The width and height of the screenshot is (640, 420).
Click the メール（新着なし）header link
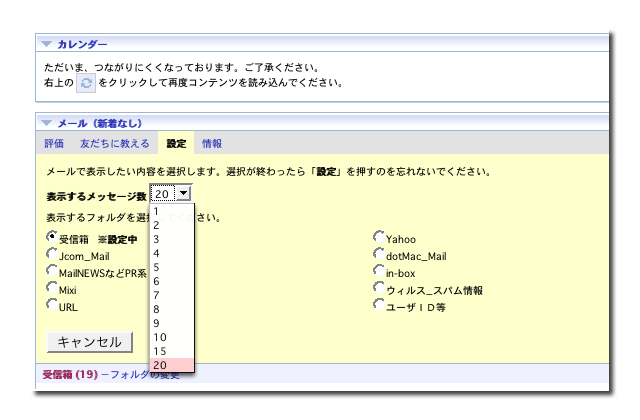coord(100,123)
